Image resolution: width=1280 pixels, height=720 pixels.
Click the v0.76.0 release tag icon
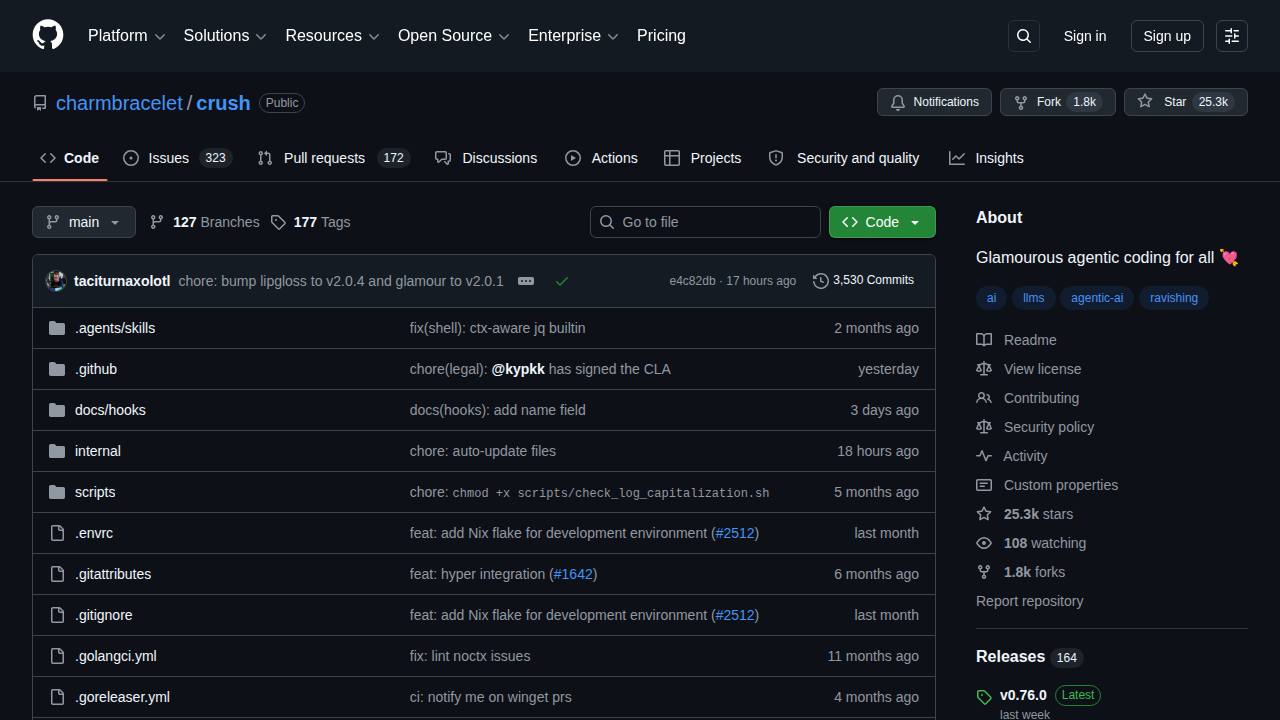(984, 697)
